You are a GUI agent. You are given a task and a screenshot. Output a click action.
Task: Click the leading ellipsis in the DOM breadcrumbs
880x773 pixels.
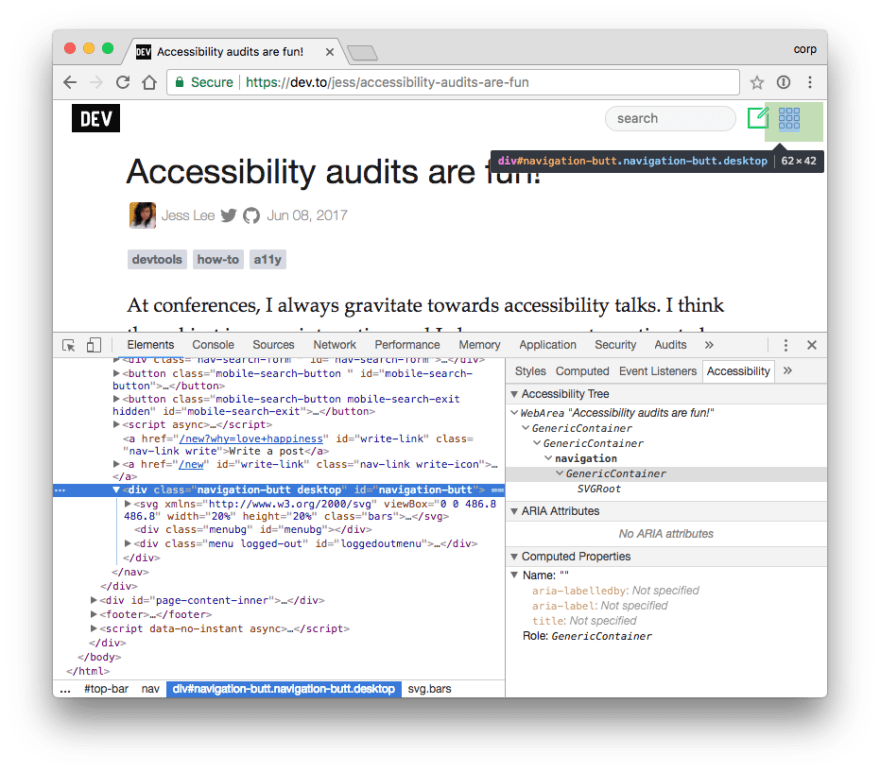pos(65,689)
